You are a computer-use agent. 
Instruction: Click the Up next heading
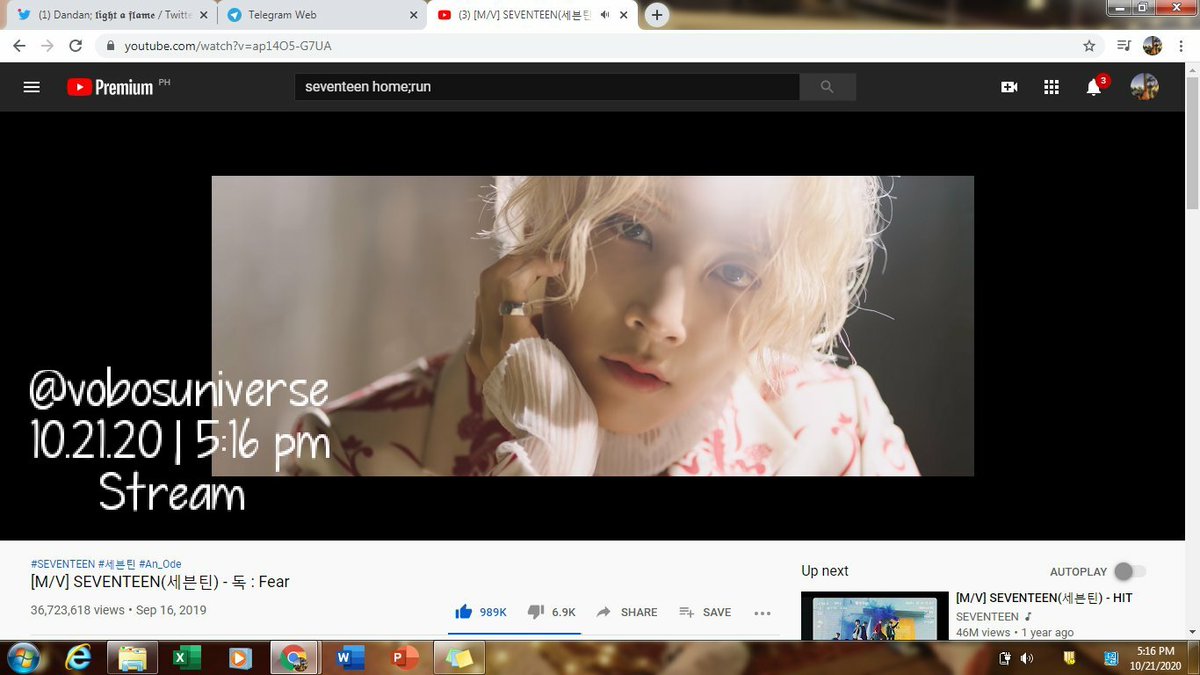tap(825, 571)
